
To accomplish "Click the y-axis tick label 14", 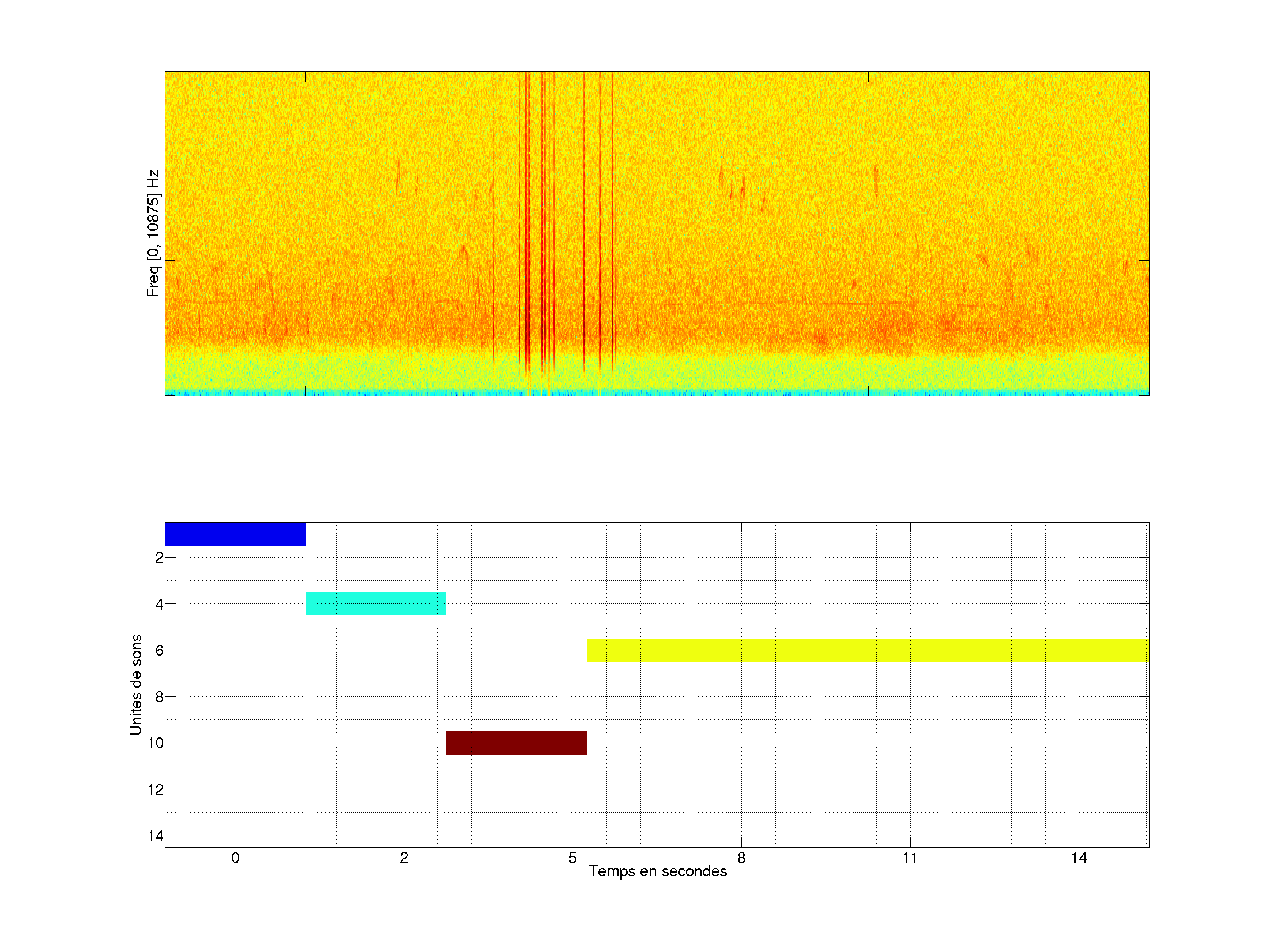I will click(x=156, y=836).
